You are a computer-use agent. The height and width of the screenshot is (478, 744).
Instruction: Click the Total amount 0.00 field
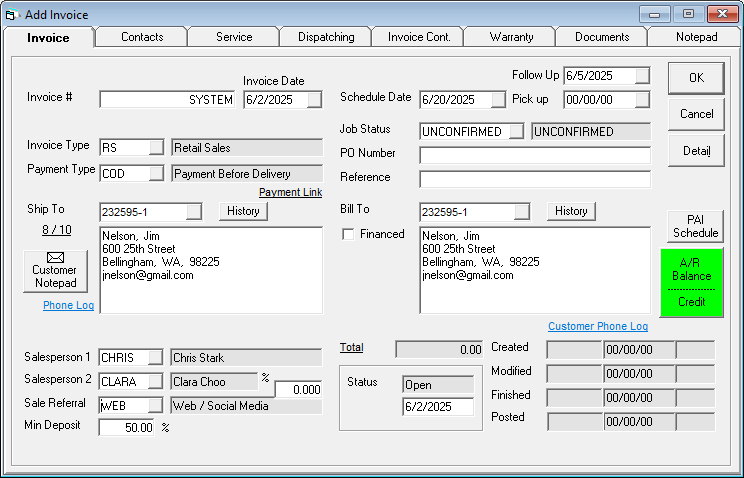[439, 349]
